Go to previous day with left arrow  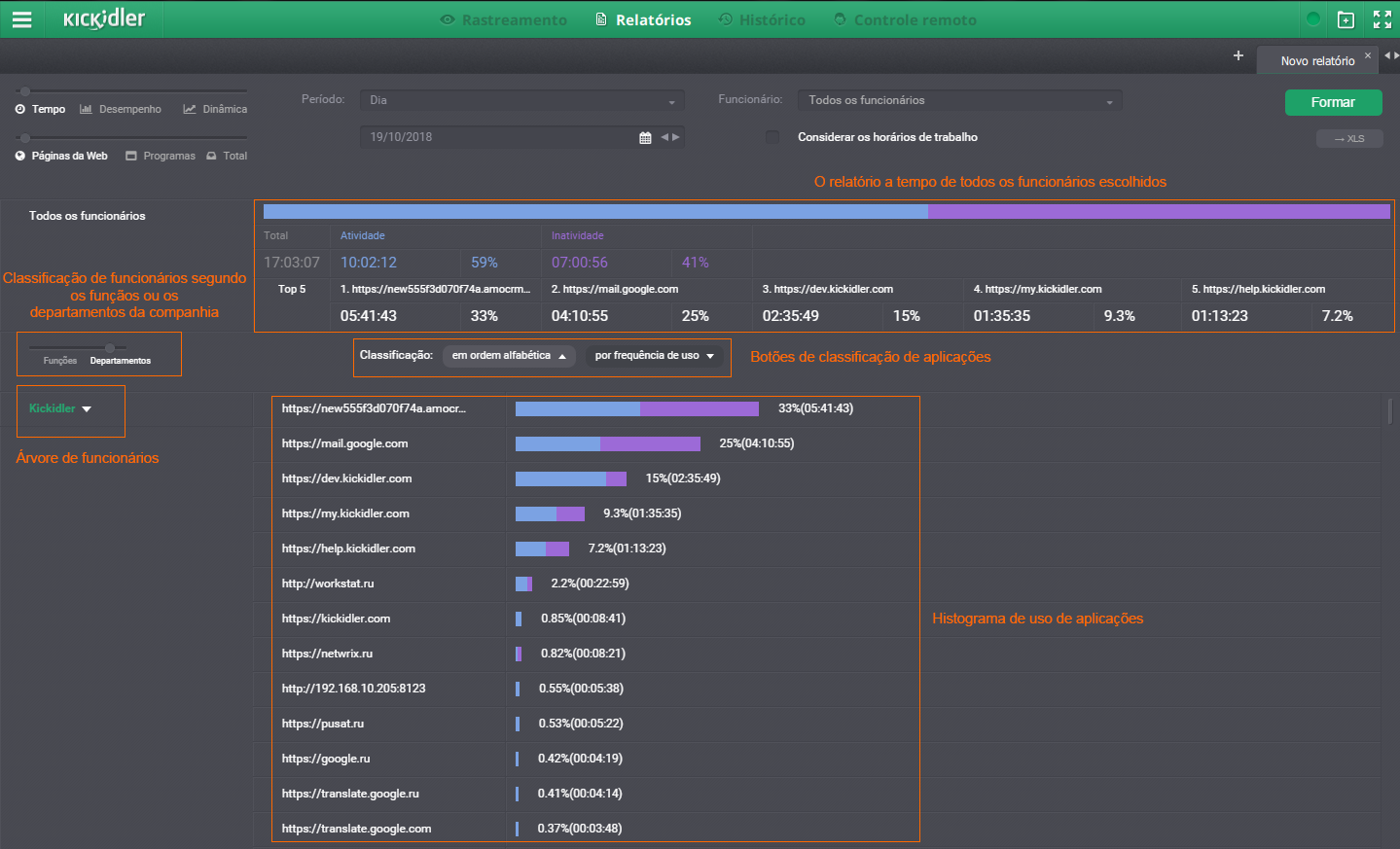click(x=664, y=137)
